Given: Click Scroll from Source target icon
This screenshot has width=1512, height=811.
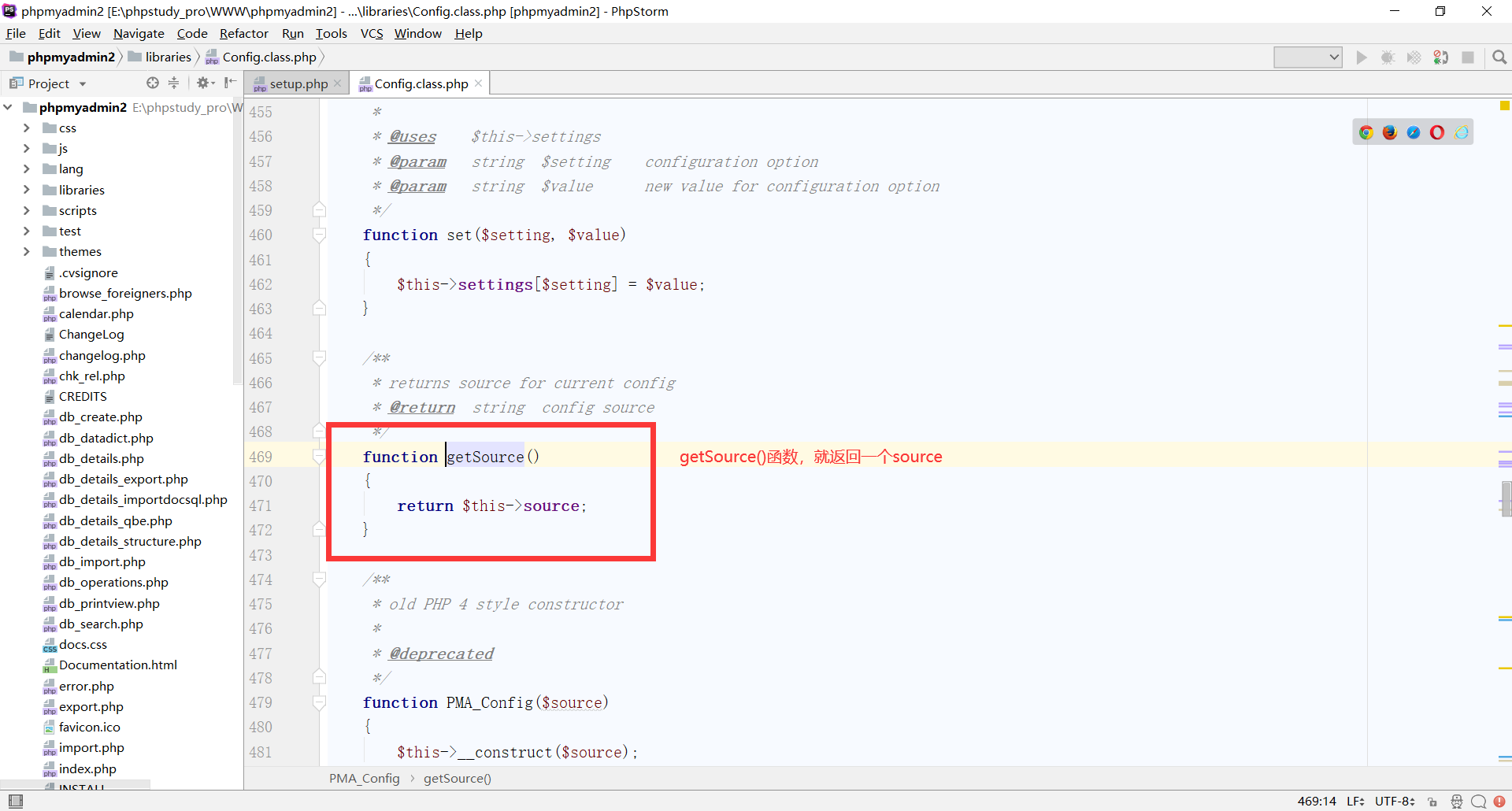Looking at the screenshot, I should (153, 83).
